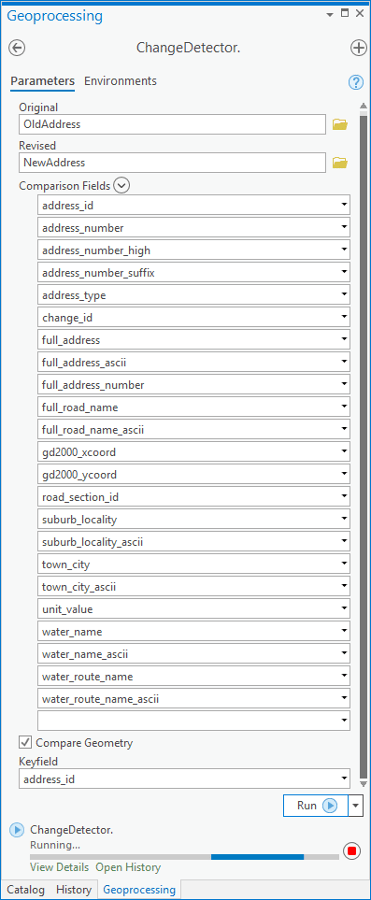Open the help question mark icon
This screenshot has width=371, height=900.
(356, 82)
